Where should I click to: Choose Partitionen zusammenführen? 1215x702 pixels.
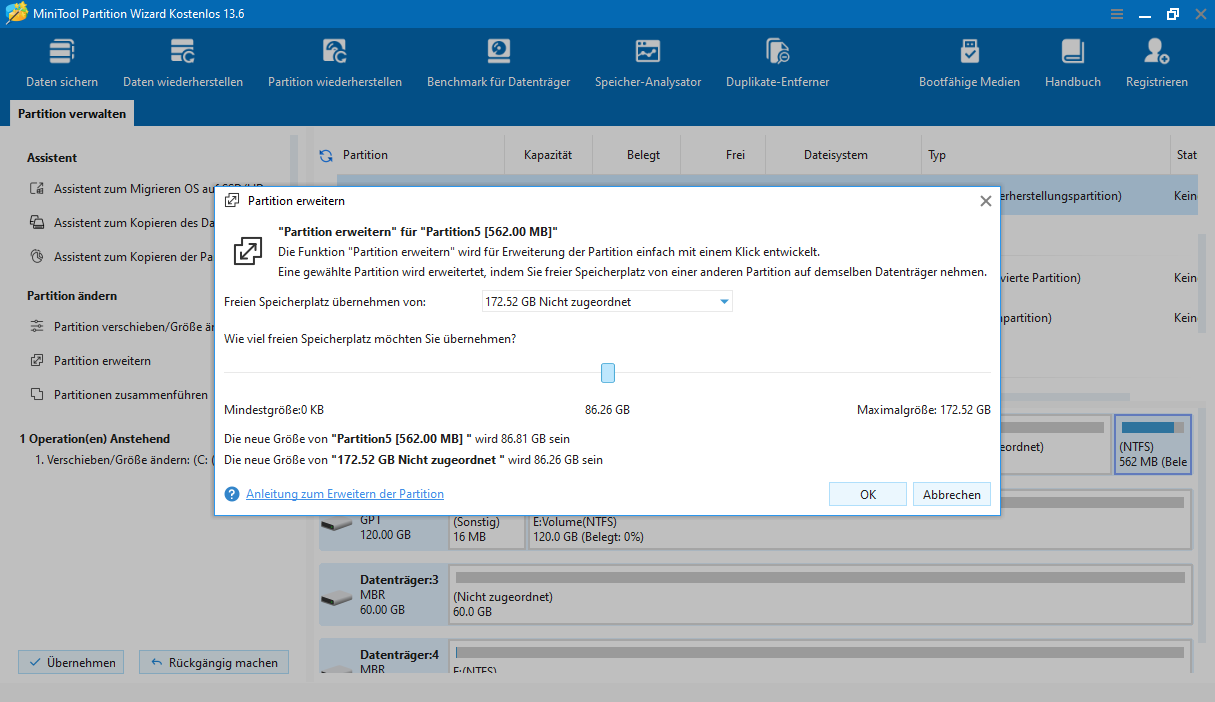coord(131,394)
